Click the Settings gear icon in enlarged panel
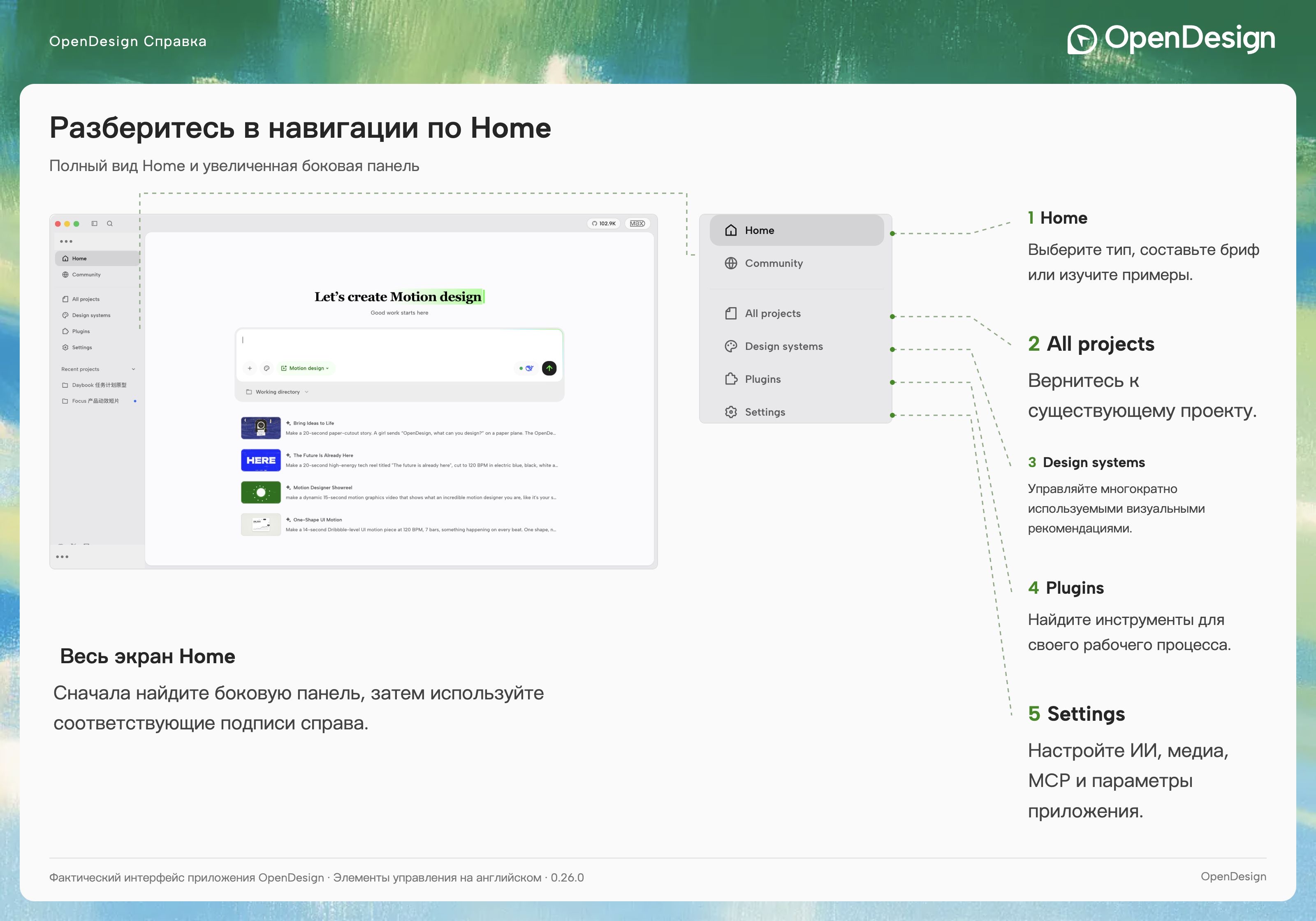 (x=731, y=412)
